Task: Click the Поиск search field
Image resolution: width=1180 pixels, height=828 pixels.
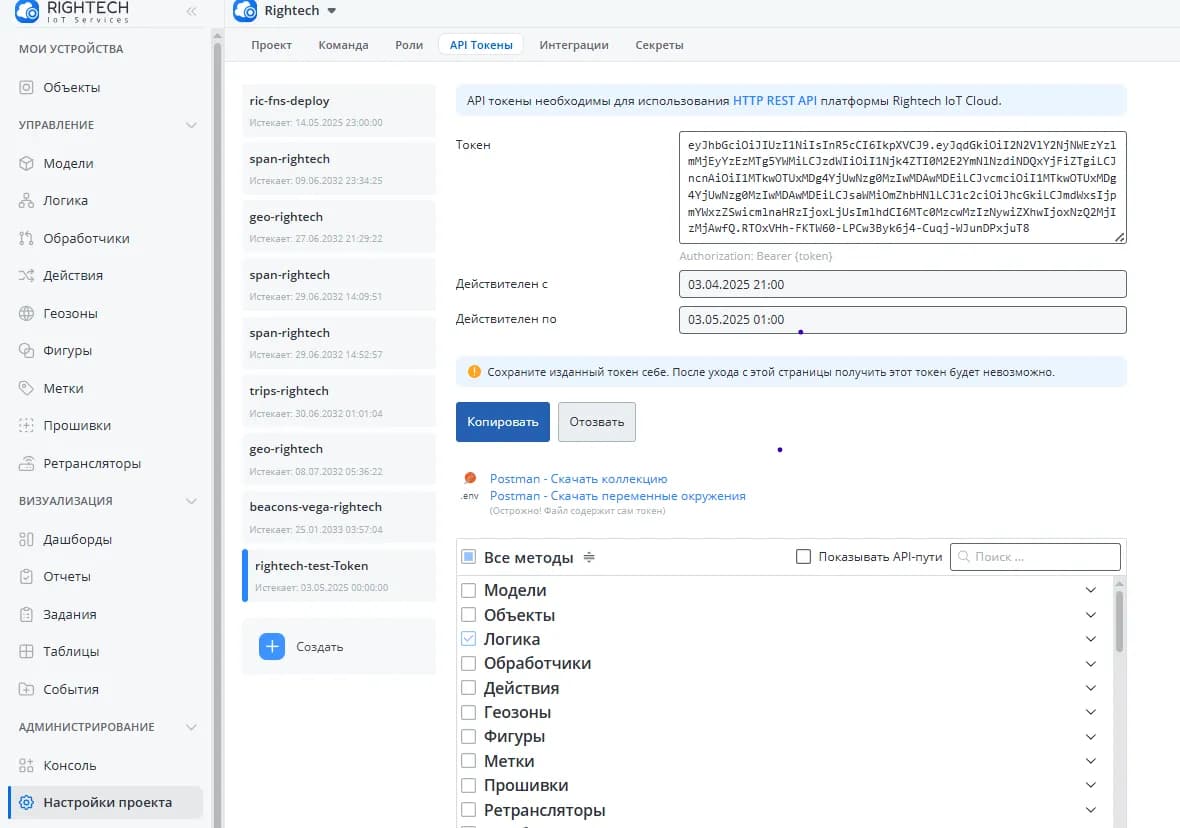Action: pos(1035,557)
